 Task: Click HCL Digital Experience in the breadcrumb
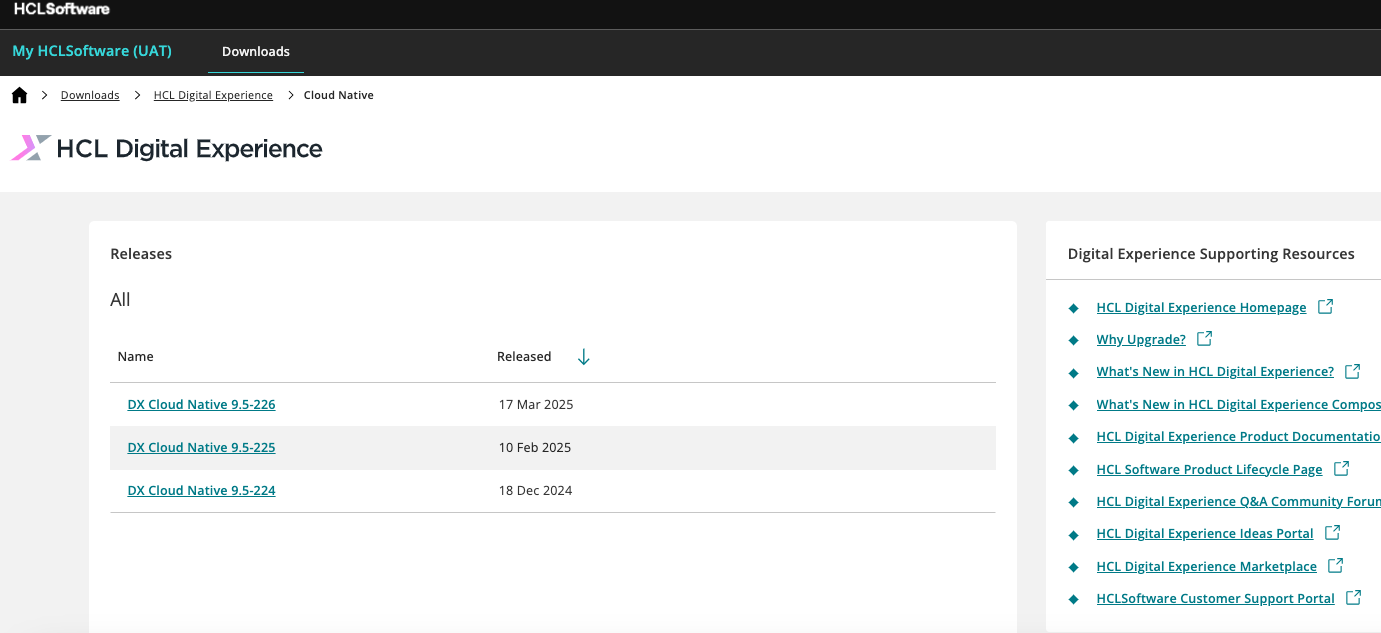click(213, 94)
